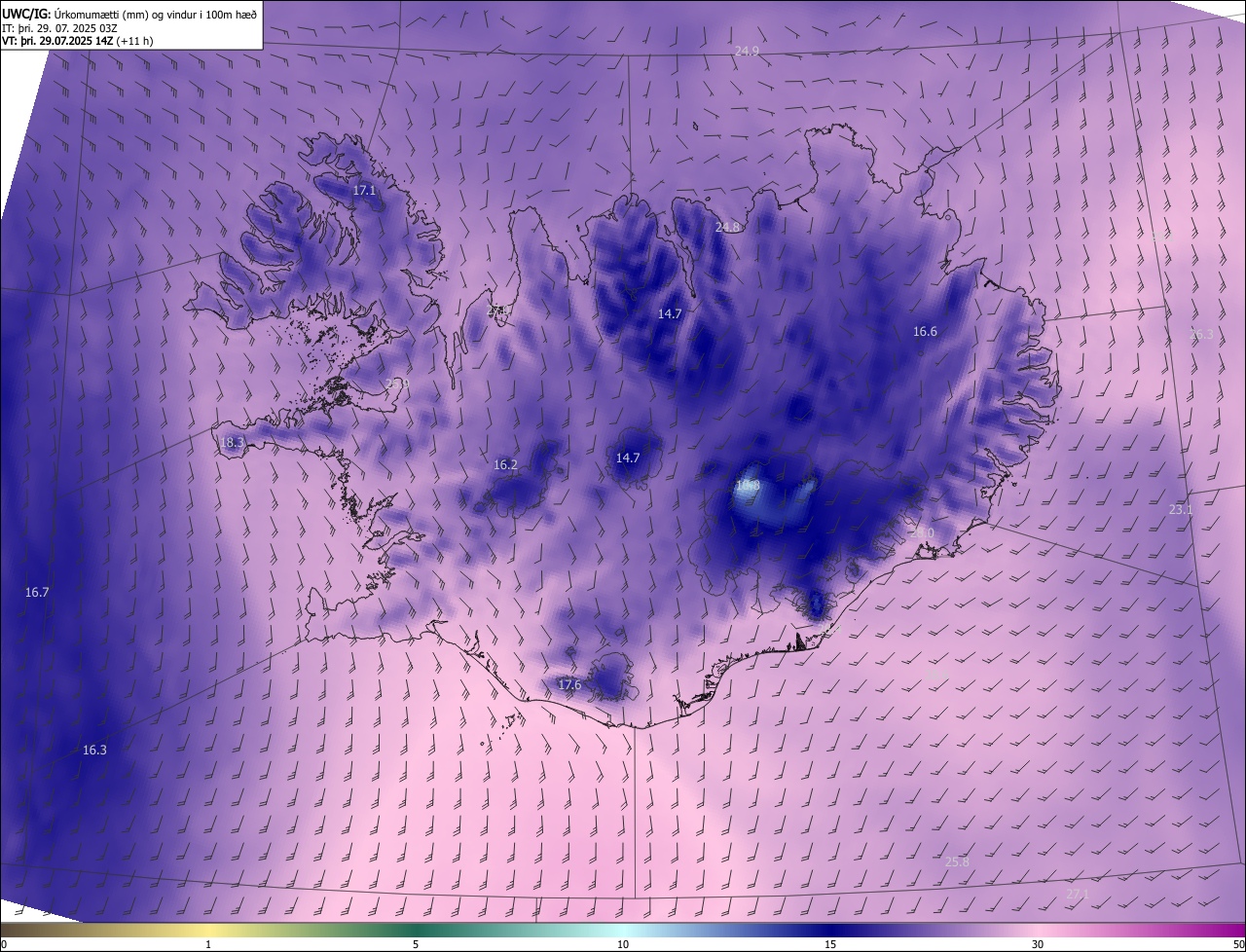
Task: Click the 27.1 value near the bottom right
Action: 1078,894
